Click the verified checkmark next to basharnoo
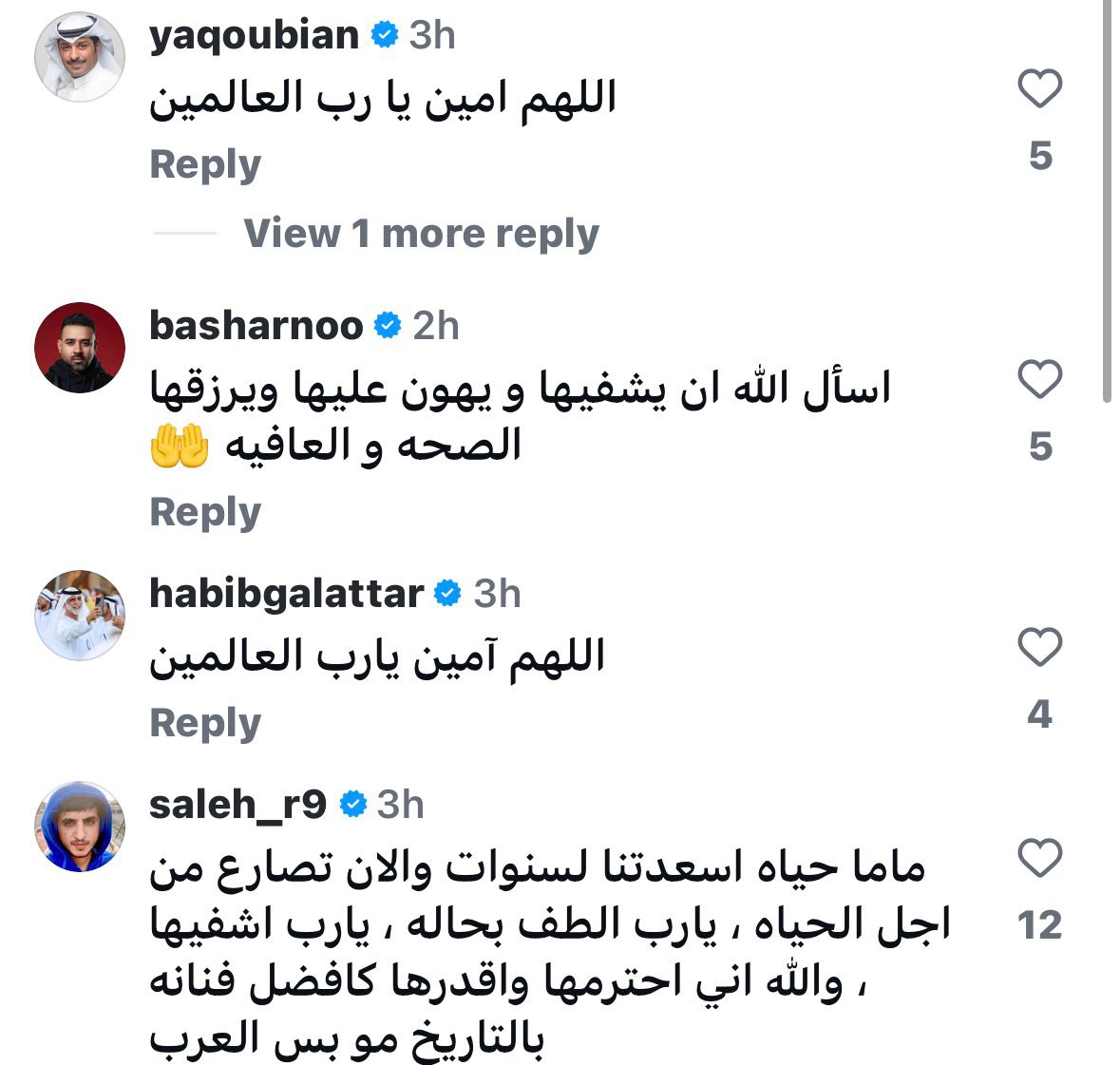Viewport: 1120px width, 1065px height. tap(388, 327)
